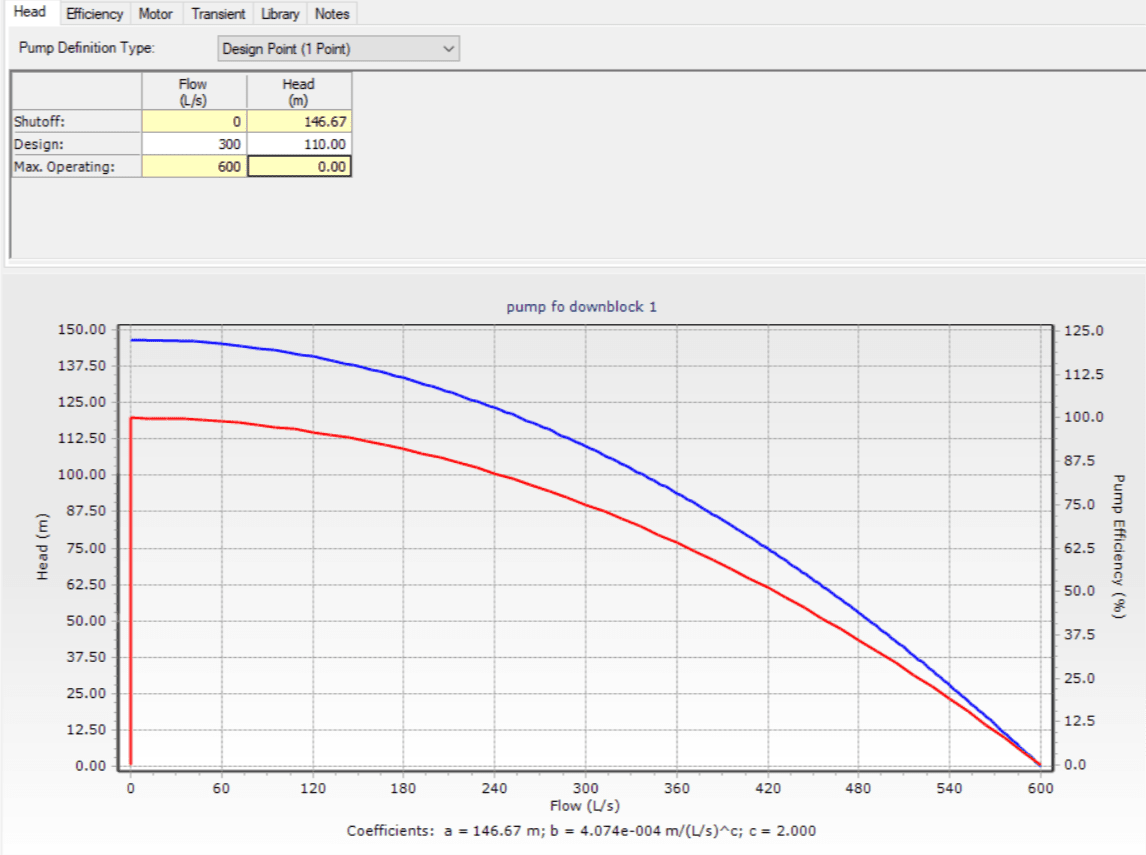Viewport: 1146px width, 855px height.
Task: Click the 600 flow axis tick label
Action: [1041, 788]
